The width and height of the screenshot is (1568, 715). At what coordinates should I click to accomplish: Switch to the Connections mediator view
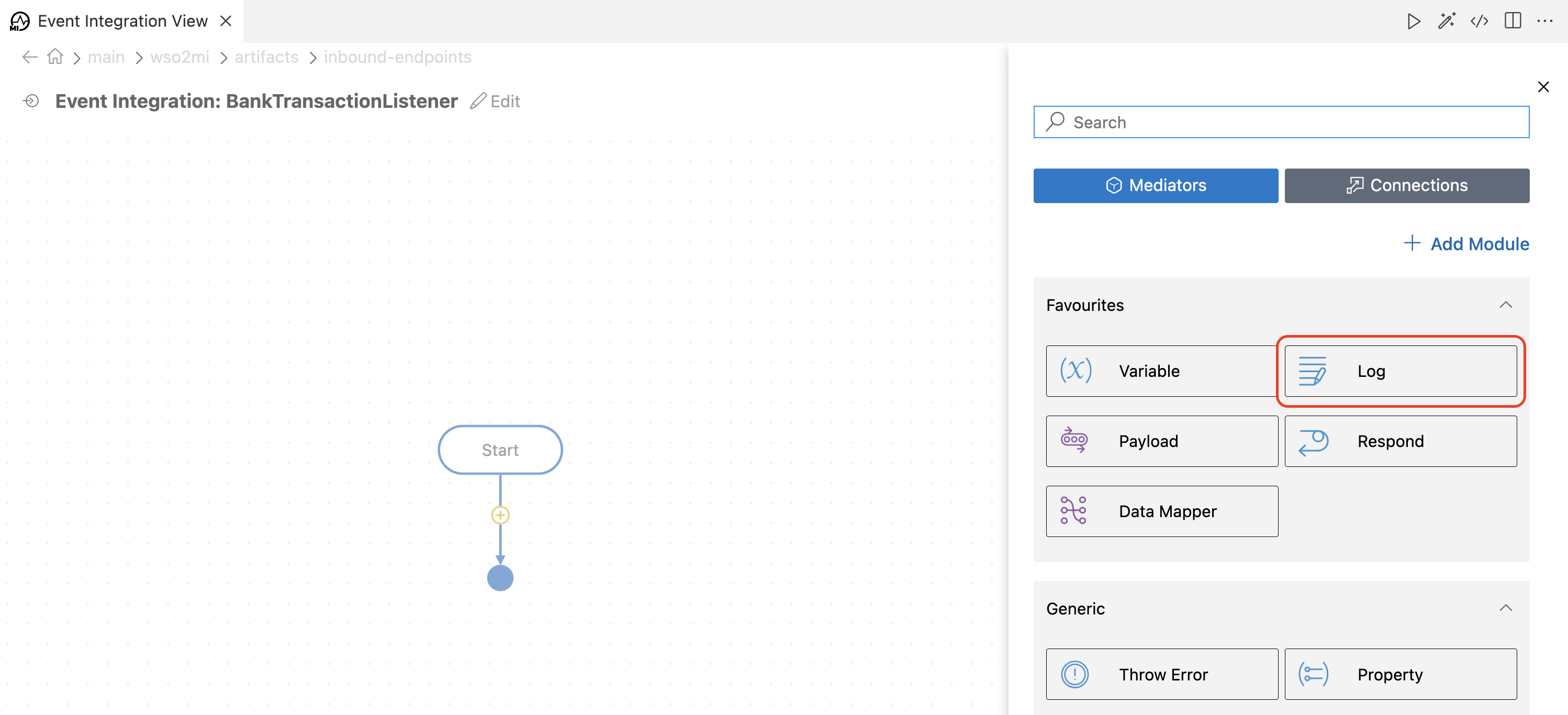(x=1407, y=186)
